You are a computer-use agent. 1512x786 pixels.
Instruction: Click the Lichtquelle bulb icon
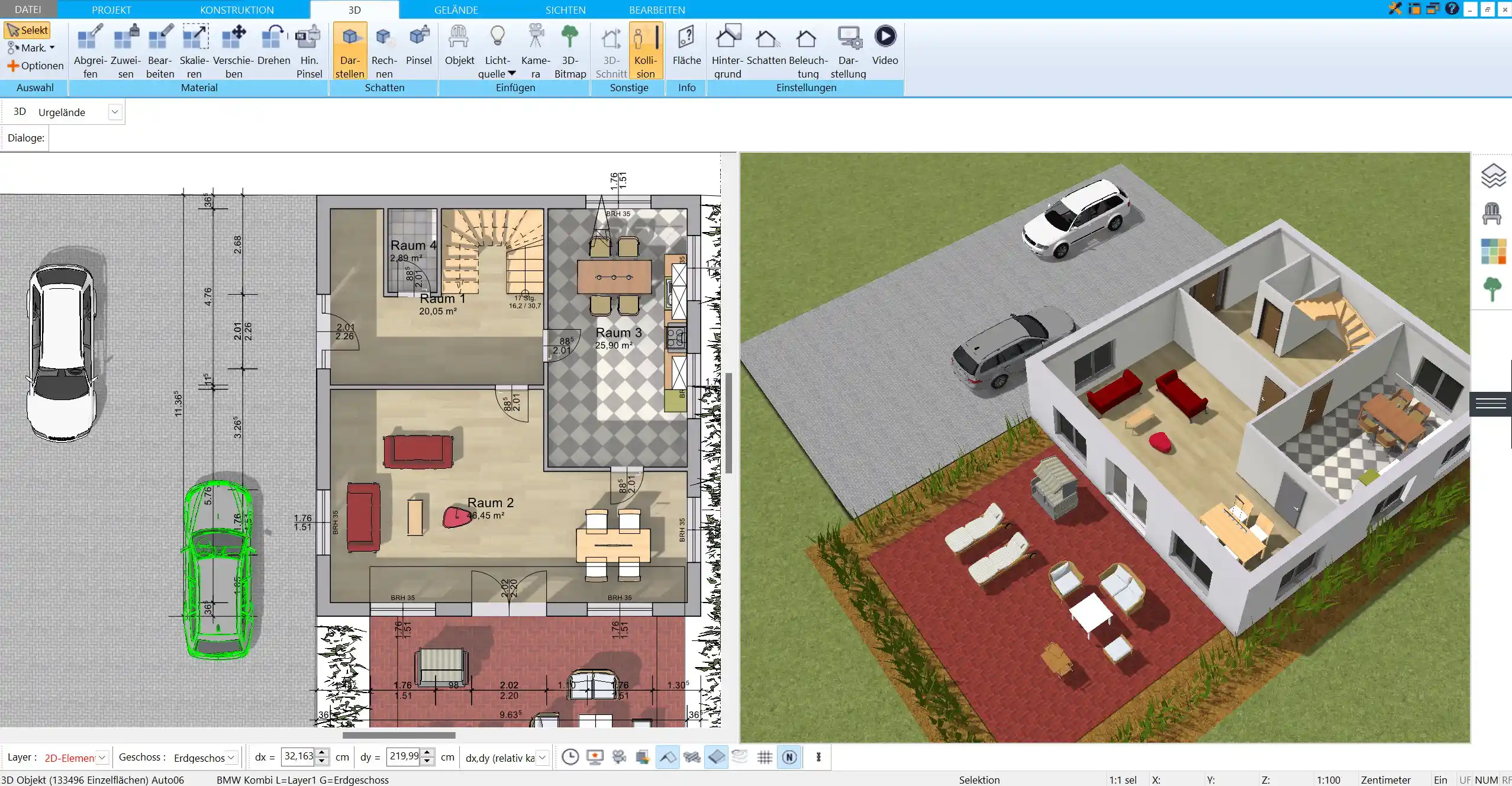coord(498,37)
